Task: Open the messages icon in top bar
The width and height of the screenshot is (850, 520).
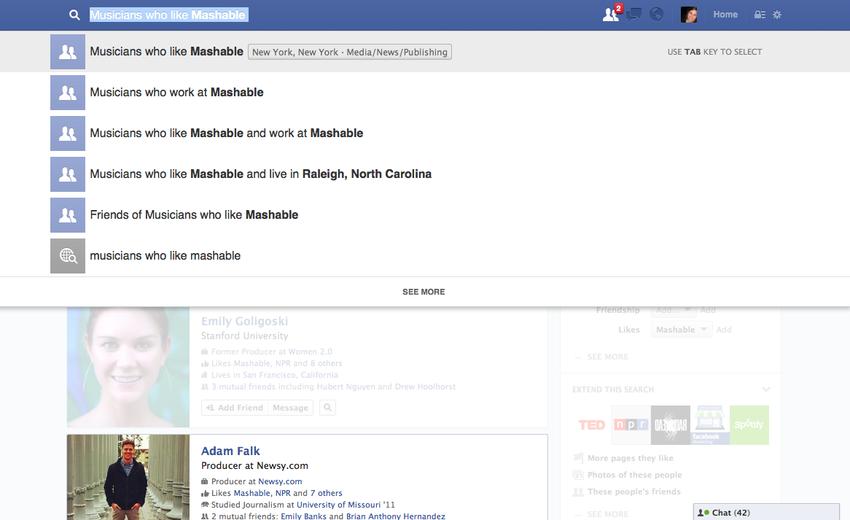Action: [634, 15]
